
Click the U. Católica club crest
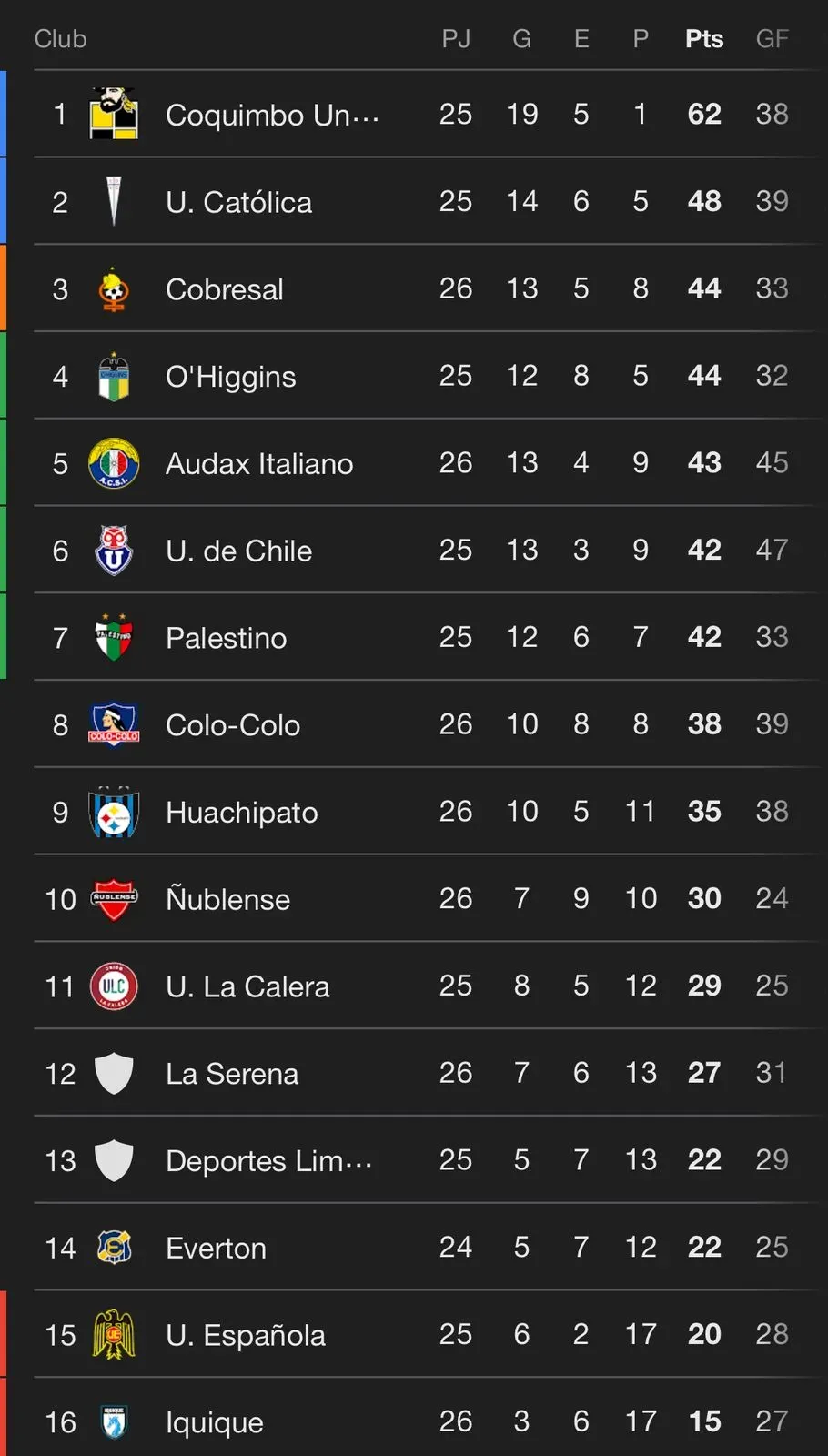(x=114, y=201)
